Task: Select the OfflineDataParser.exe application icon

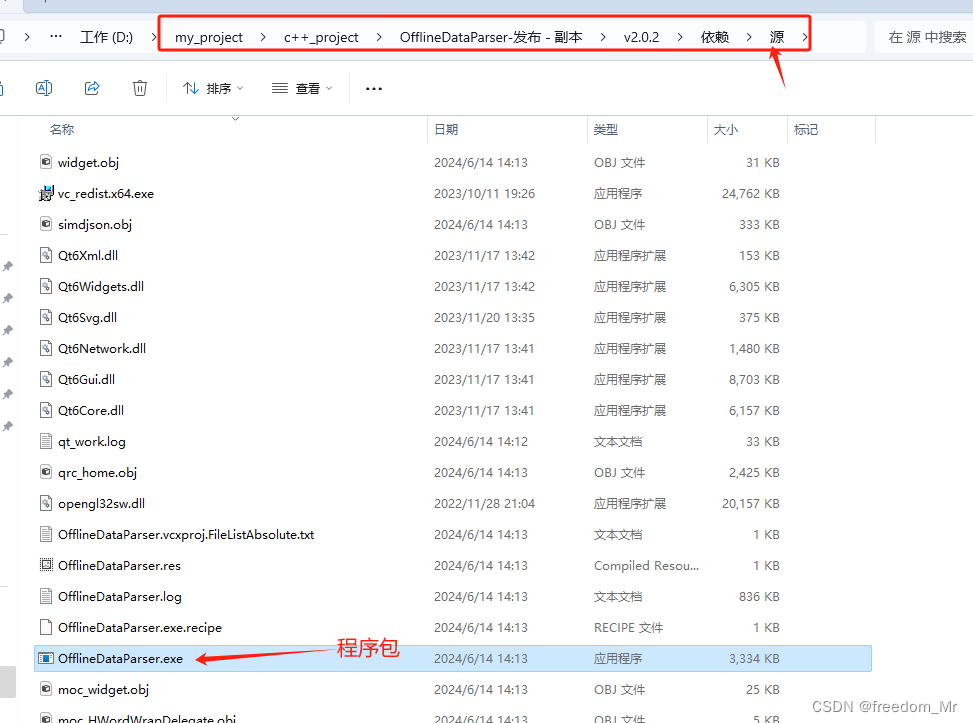Action: tap(46, 658)
